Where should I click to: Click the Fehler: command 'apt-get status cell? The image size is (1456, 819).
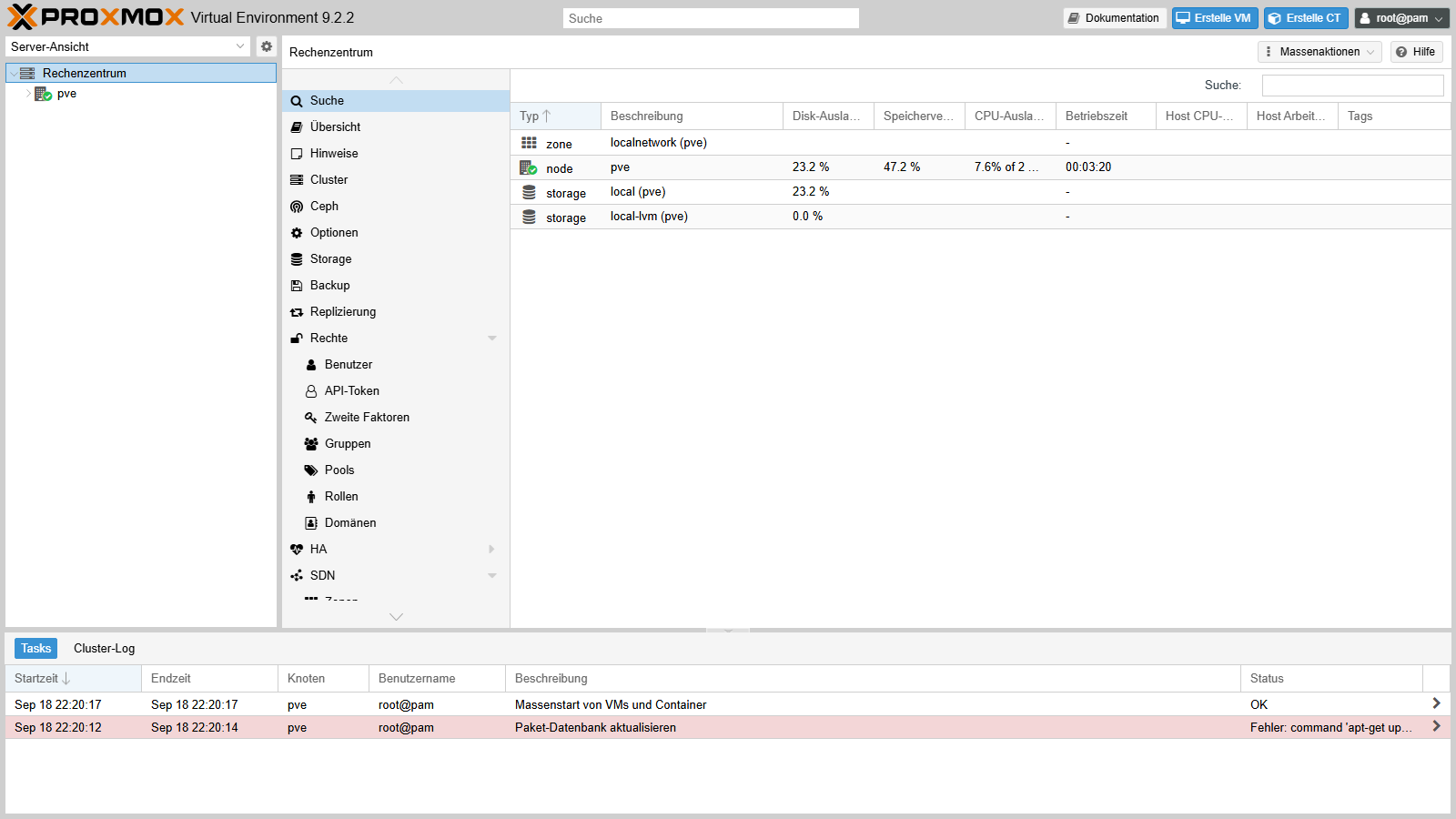pos(1331,728)
